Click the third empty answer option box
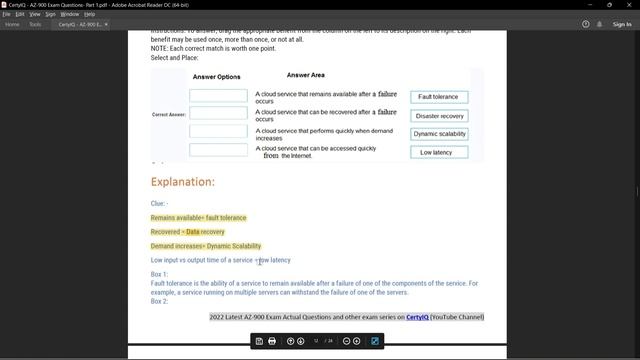The width and height of the screenshot is (640, 360). click(218, 131)
